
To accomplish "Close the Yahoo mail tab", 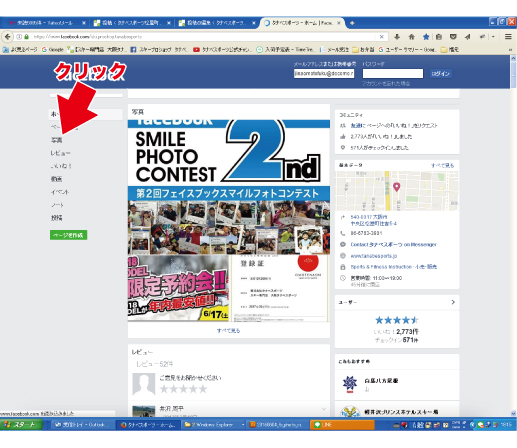I will tap(84, 23).
